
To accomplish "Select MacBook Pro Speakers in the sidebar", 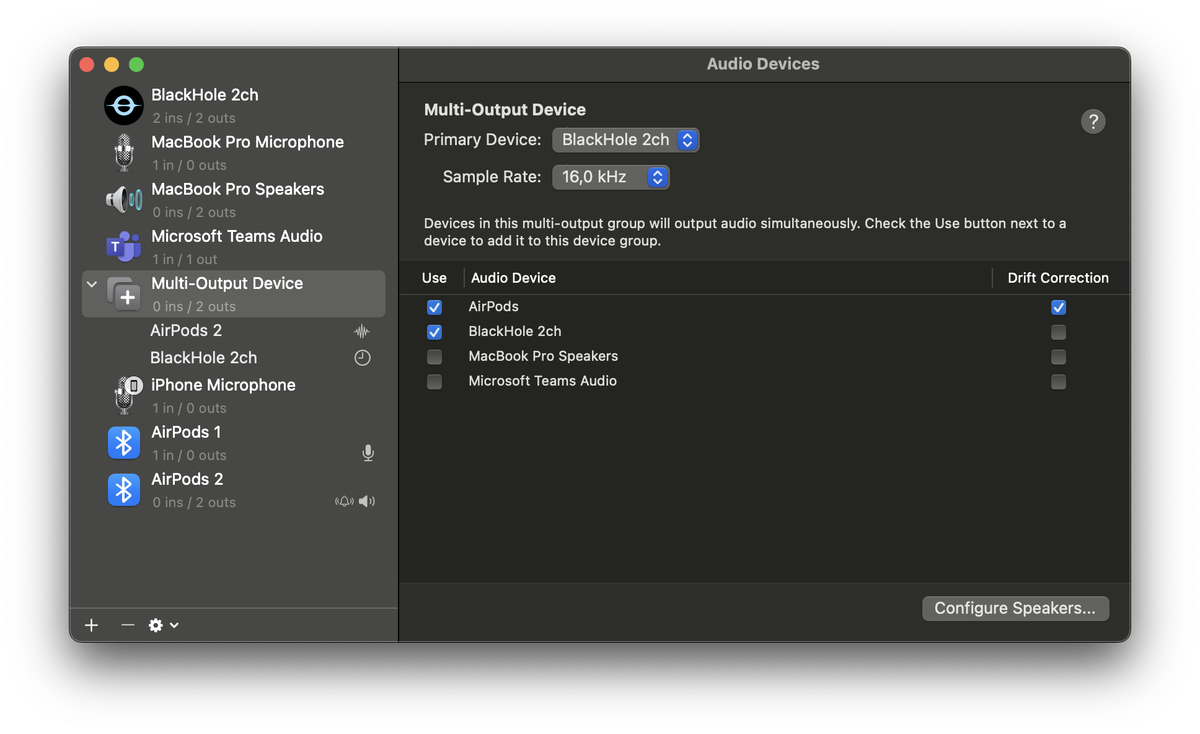I will point(234,199).
